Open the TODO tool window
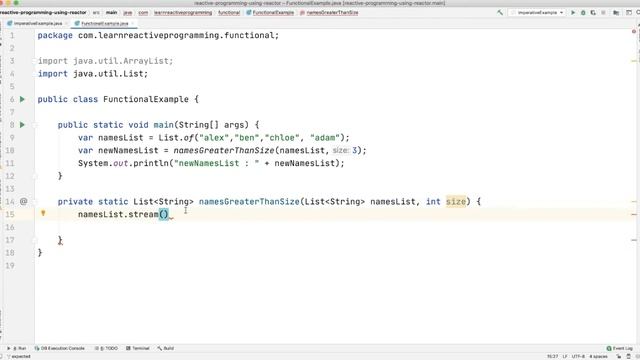 (106, 348)
